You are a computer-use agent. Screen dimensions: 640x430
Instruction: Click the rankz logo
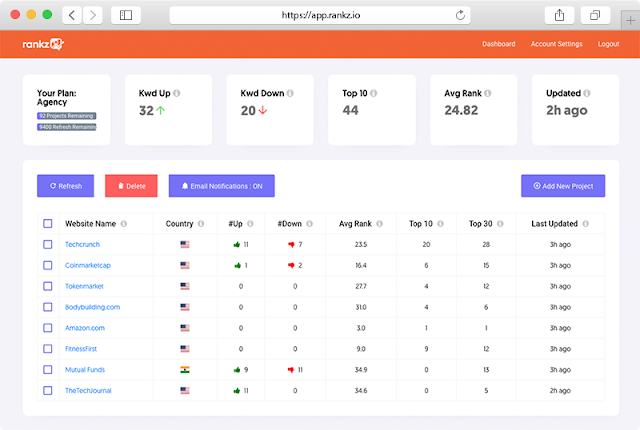(x=43, y=44)
